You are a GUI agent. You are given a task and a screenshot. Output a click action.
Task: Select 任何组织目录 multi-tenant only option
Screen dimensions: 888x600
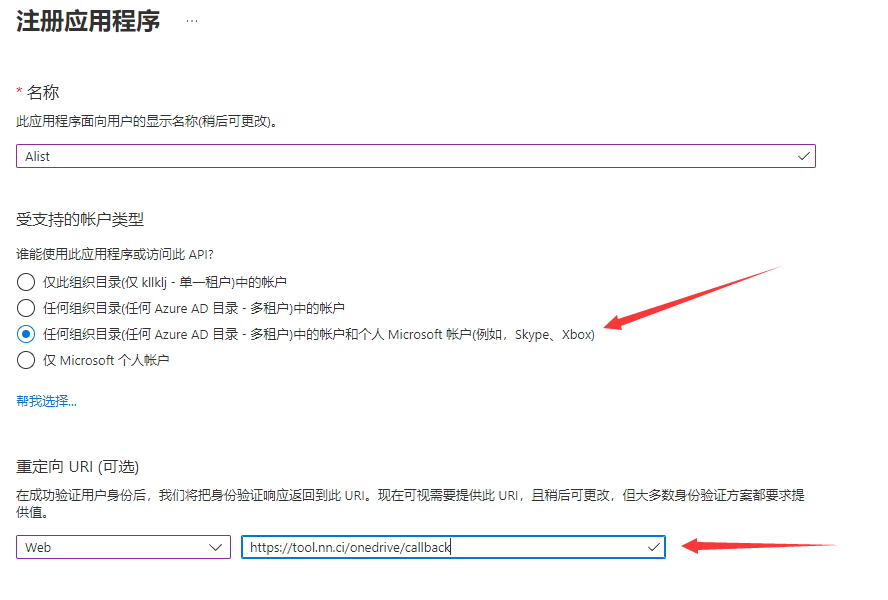[26, 308]
